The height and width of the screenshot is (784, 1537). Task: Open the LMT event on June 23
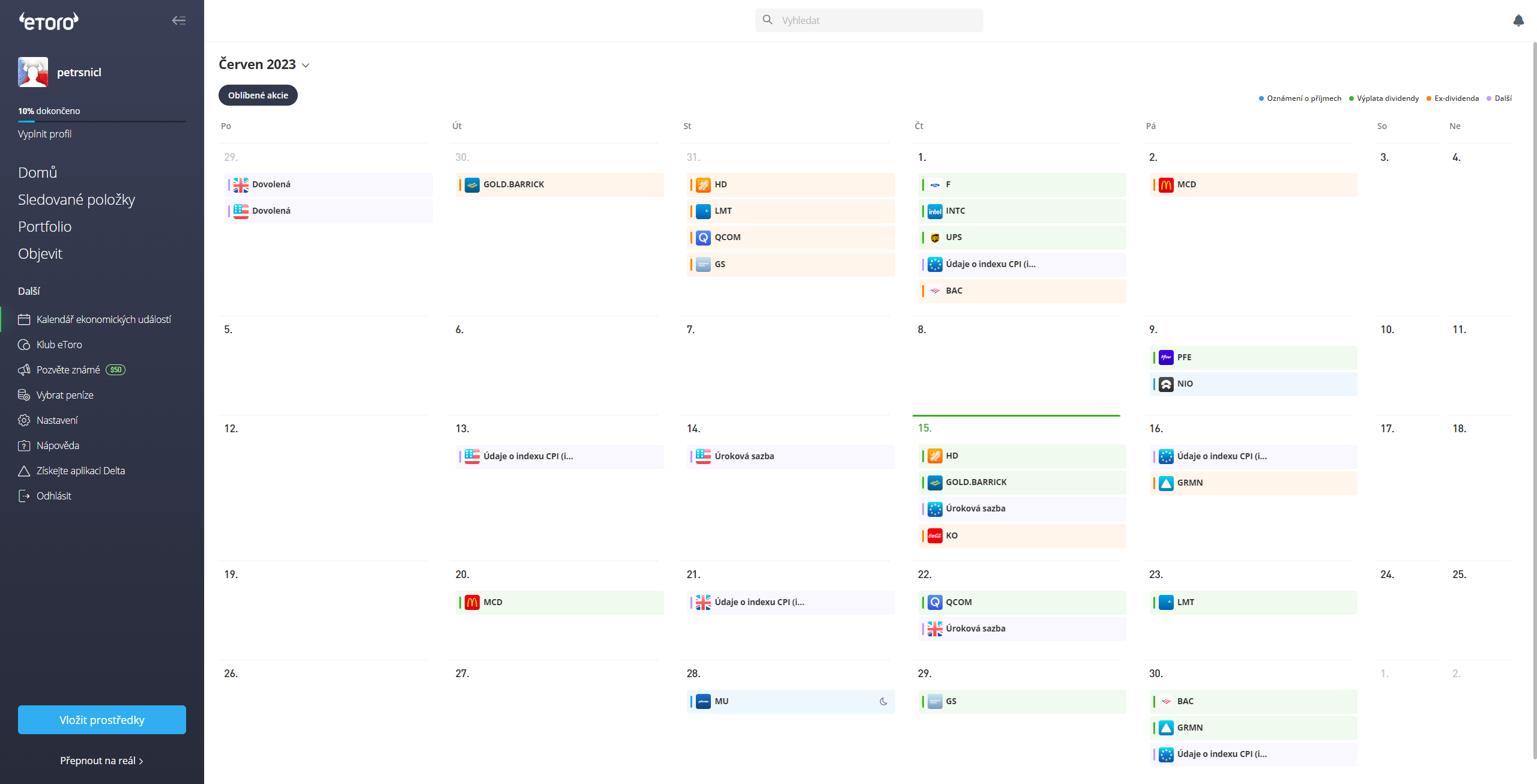(x=1254, y=603)
